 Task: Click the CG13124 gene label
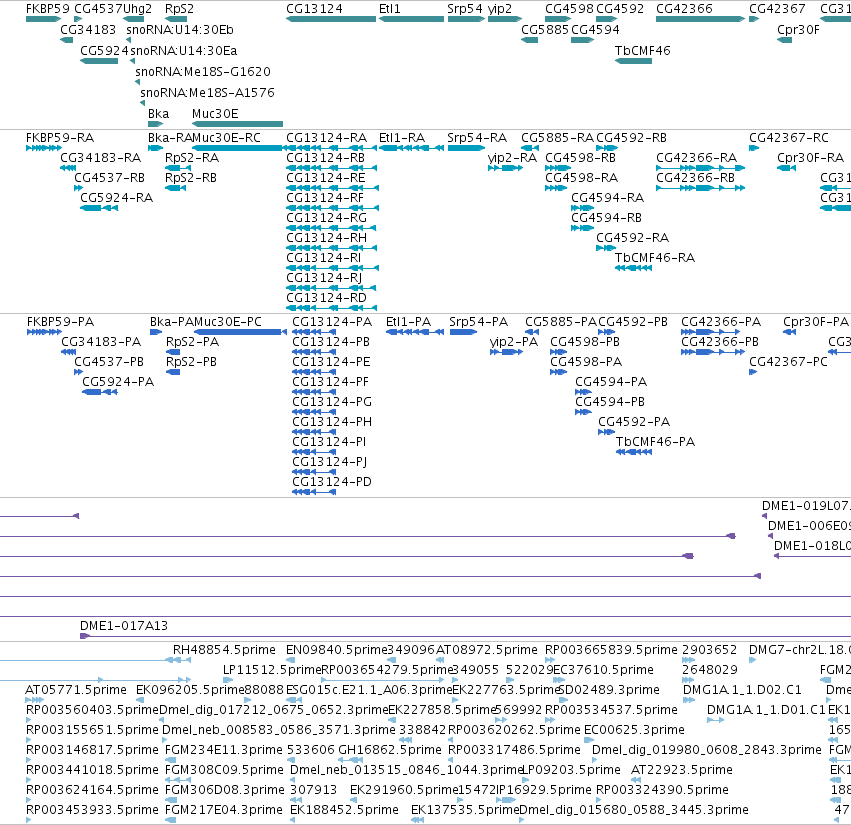[x=314, y=9]
